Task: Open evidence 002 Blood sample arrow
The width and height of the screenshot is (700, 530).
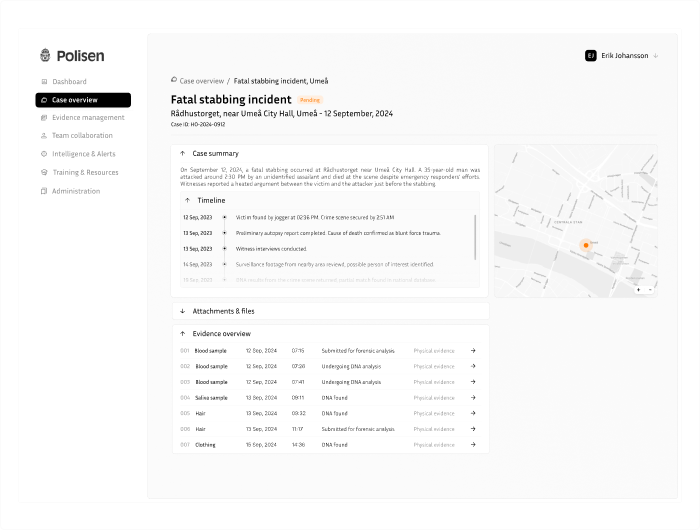Action: pos(473,366)
